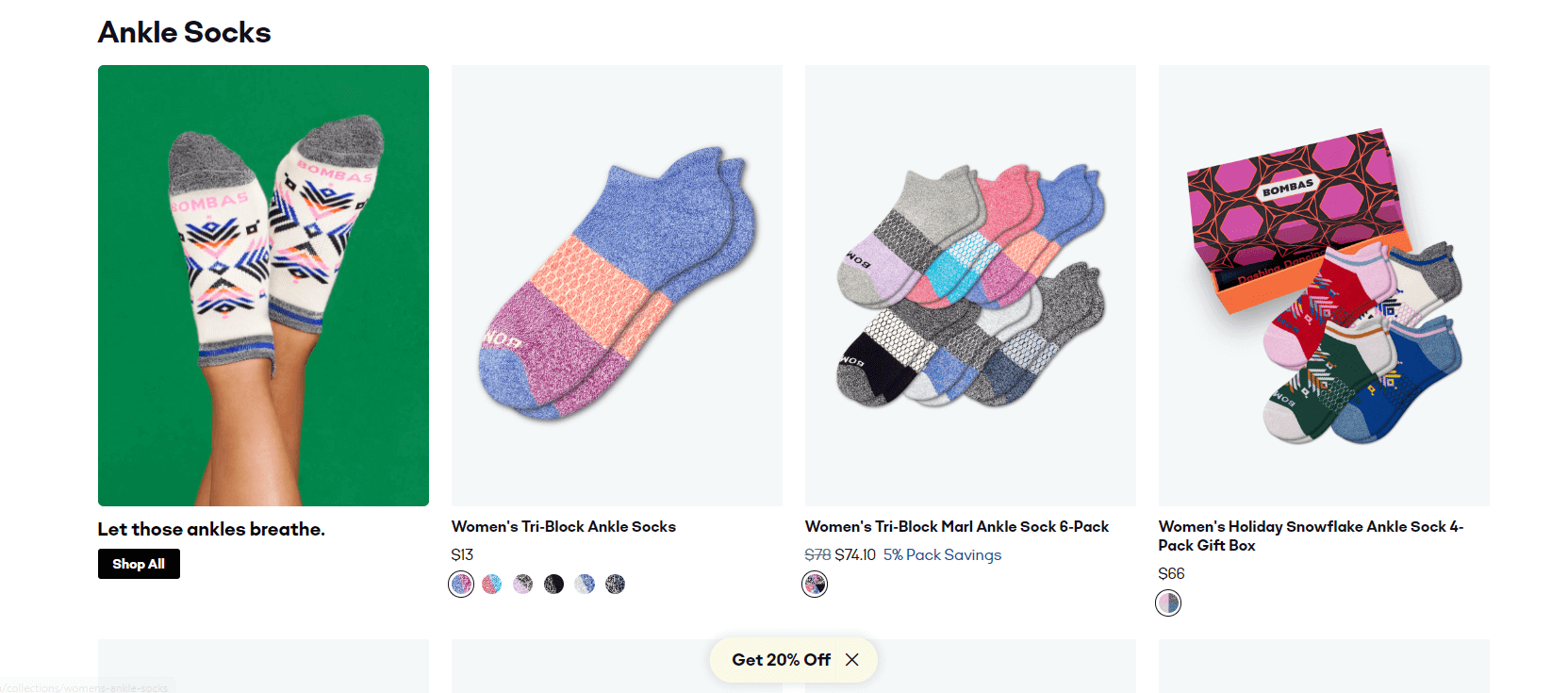The width and height of the screenshot is (1568, 693).
Task: Select the dark marl color swatch
Action: point(616,584)
